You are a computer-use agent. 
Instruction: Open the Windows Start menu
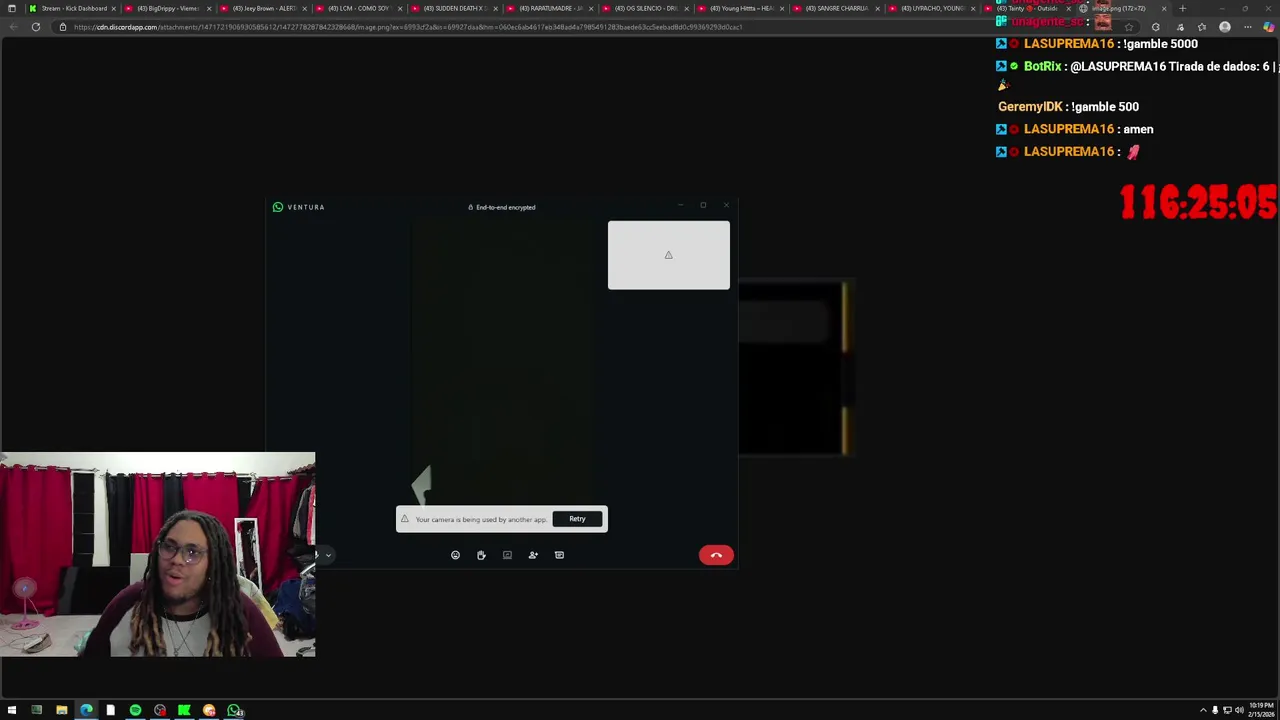click(x=12, y=711)
